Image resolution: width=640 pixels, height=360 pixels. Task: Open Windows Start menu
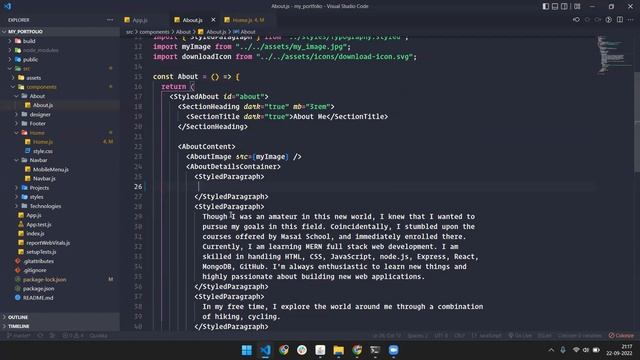point(247,350)
